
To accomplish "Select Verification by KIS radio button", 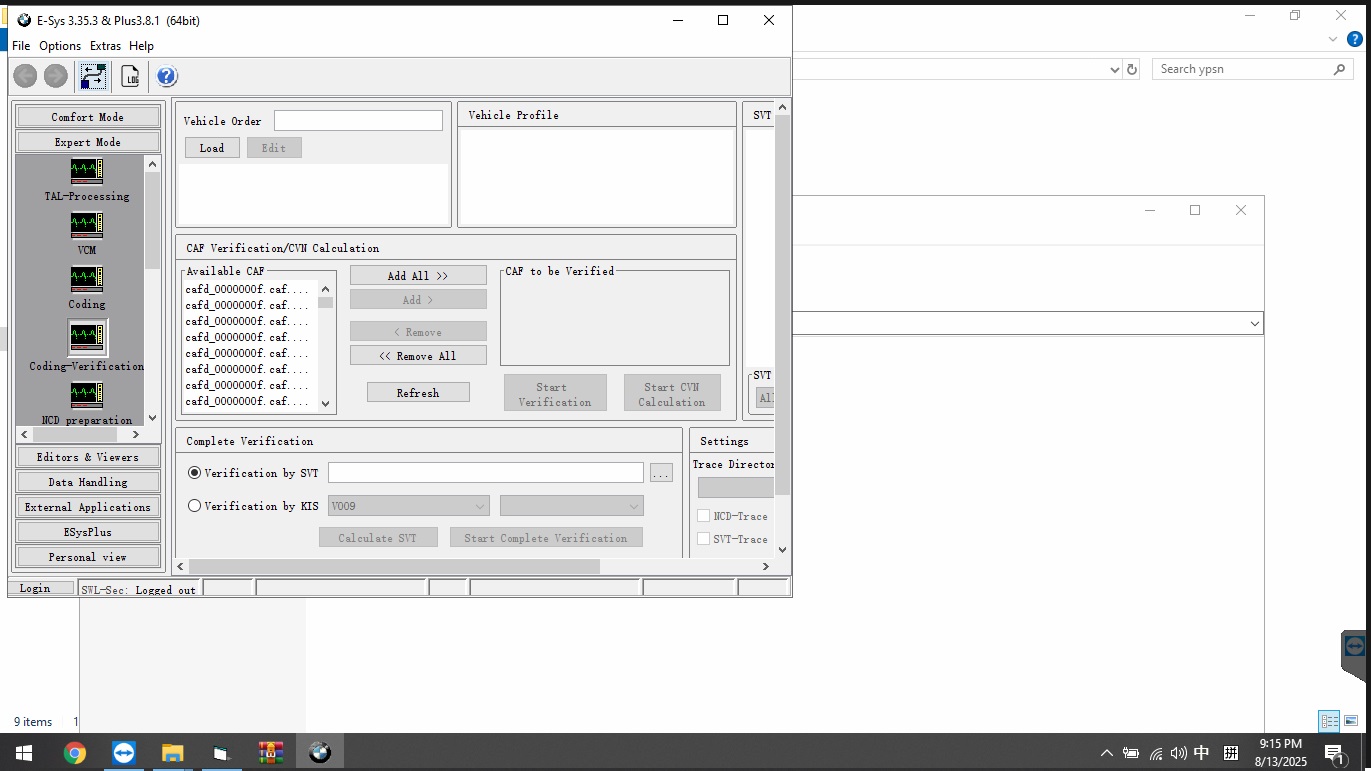I will pos(195,506).
